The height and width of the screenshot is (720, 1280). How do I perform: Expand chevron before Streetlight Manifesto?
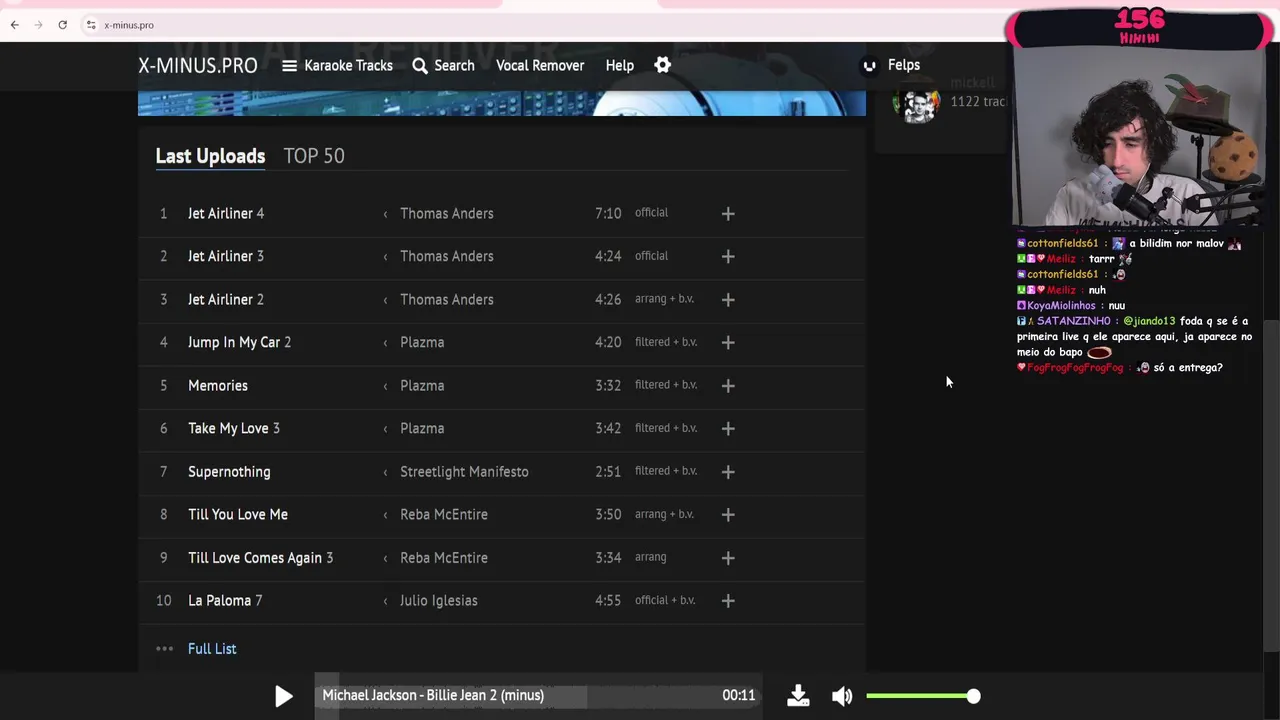pyautogui.click(x=385, y=471)
